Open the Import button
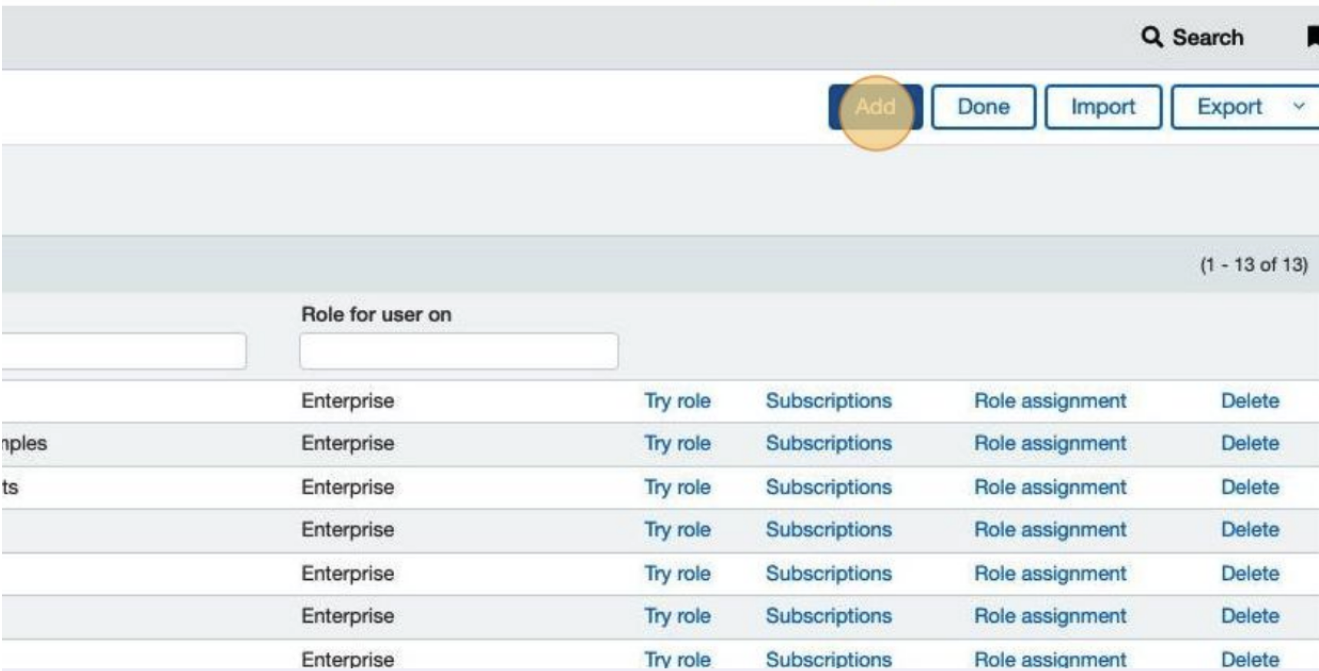 [1103, 107]
